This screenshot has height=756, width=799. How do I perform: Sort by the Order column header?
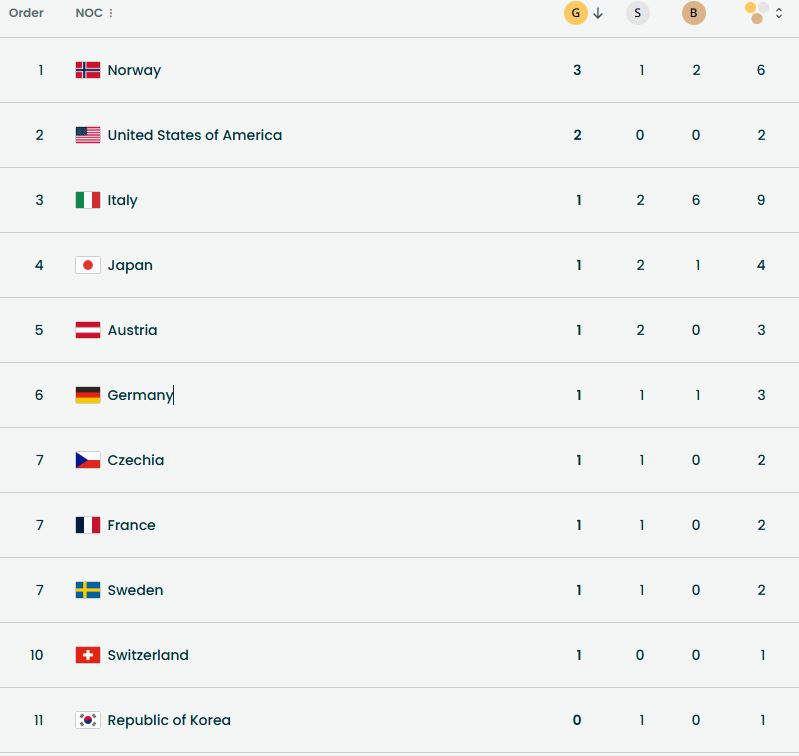tap(26, 13)
